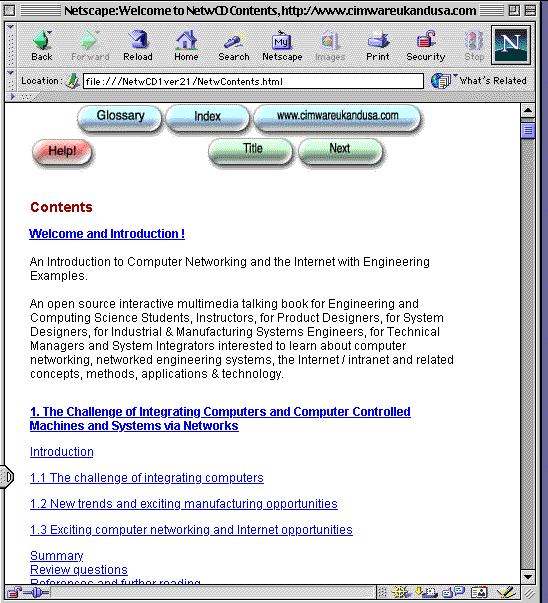Click the Glossary button
Screen dimensions: 548x603
pos(120,118)
